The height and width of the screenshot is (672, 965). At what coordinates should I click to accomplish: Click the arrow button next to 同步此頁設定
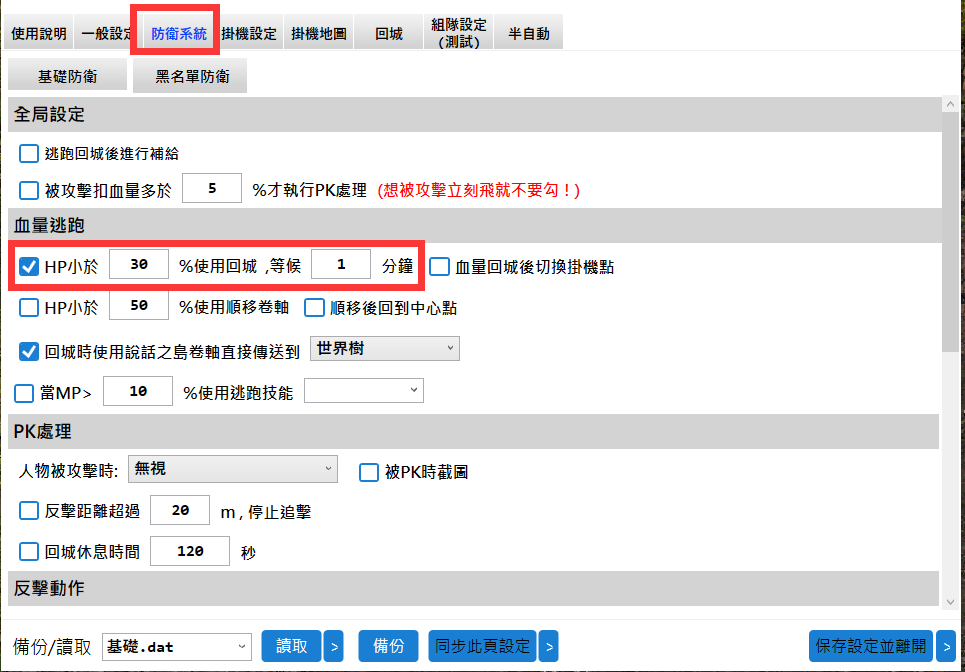[x=548, y=646]
